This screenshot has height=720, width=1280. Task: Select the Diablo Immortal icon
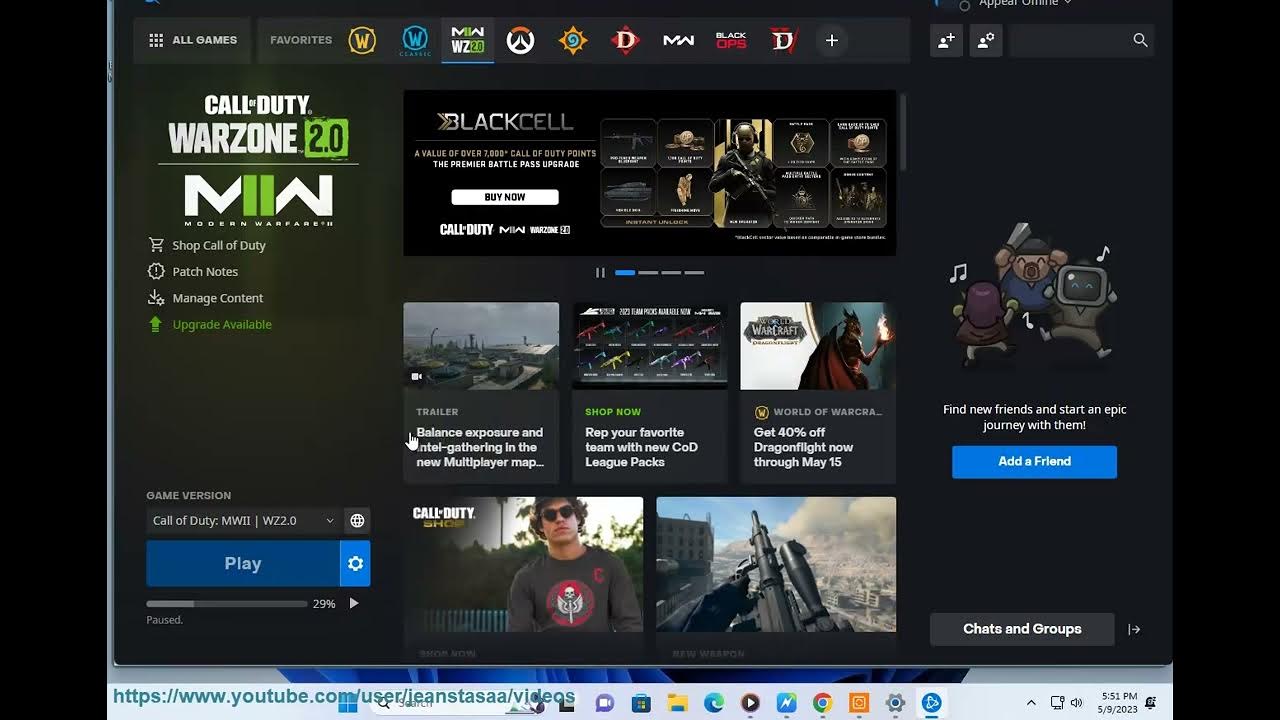(x=783, y=40)
